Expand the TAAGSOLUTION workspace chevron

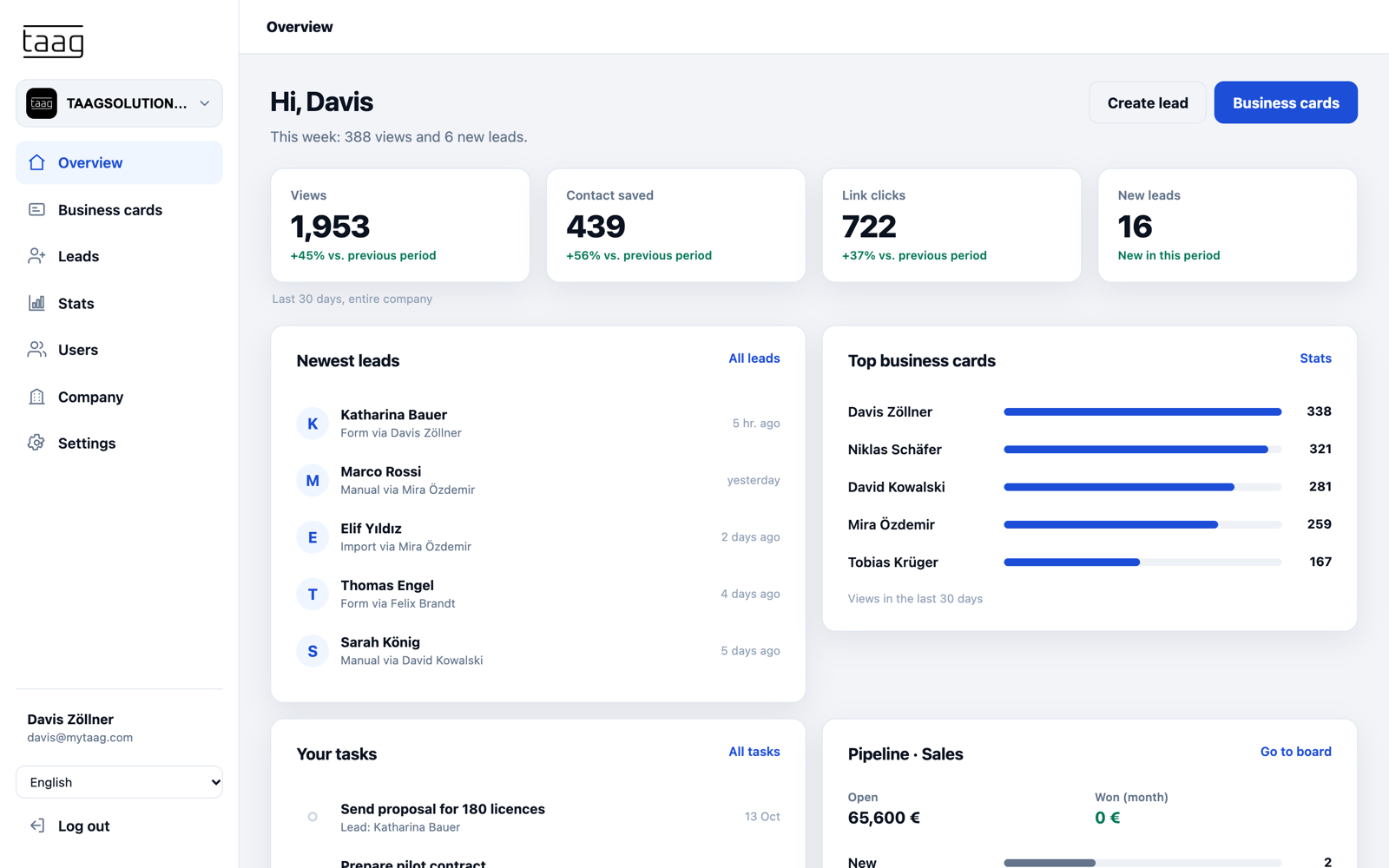tap(205, 103)
